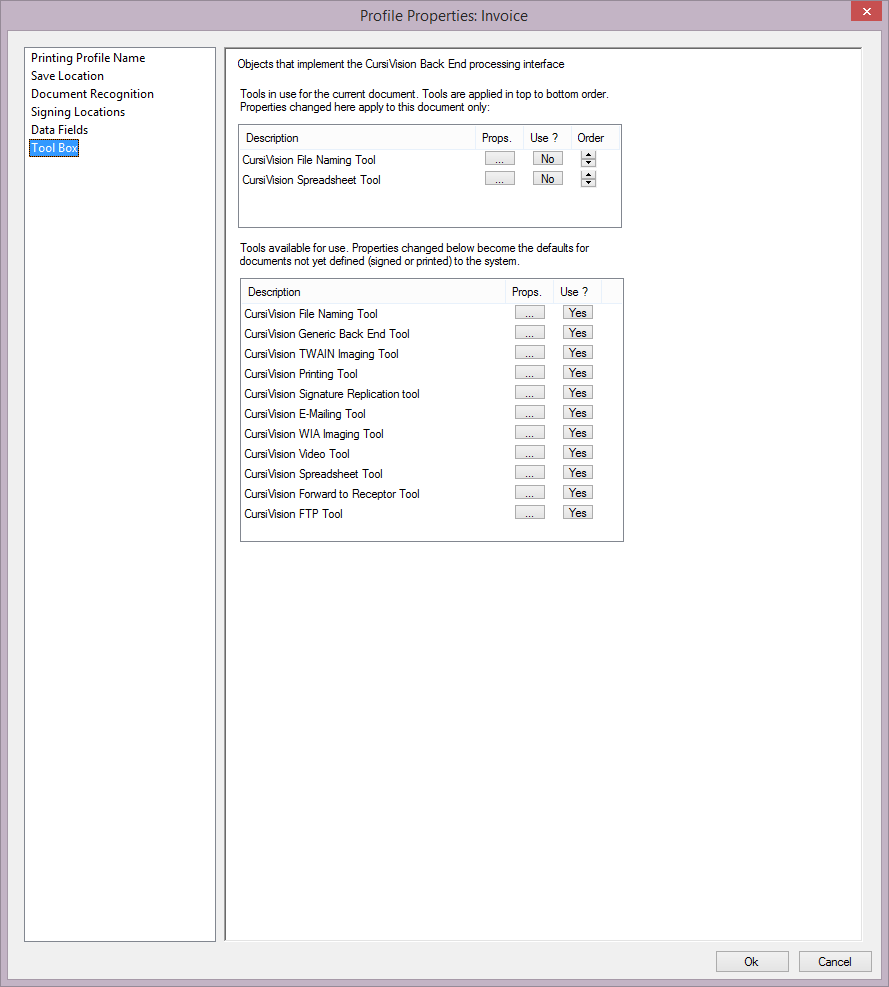Toggle Use for in-use Spreadsheet Tool
The height and width of the screenshot is (987, 889).
tap(547, 179)
